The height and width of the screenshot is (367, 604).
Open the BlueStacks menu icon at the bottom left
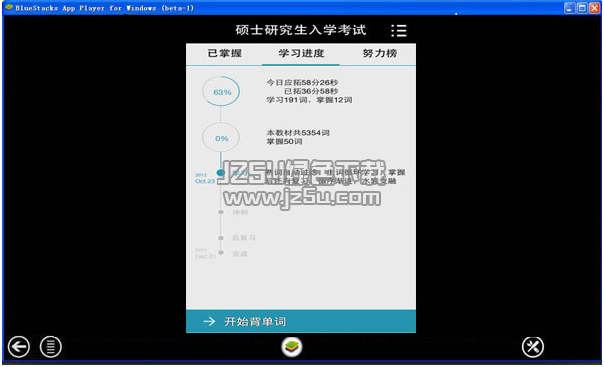coord(50,347)
